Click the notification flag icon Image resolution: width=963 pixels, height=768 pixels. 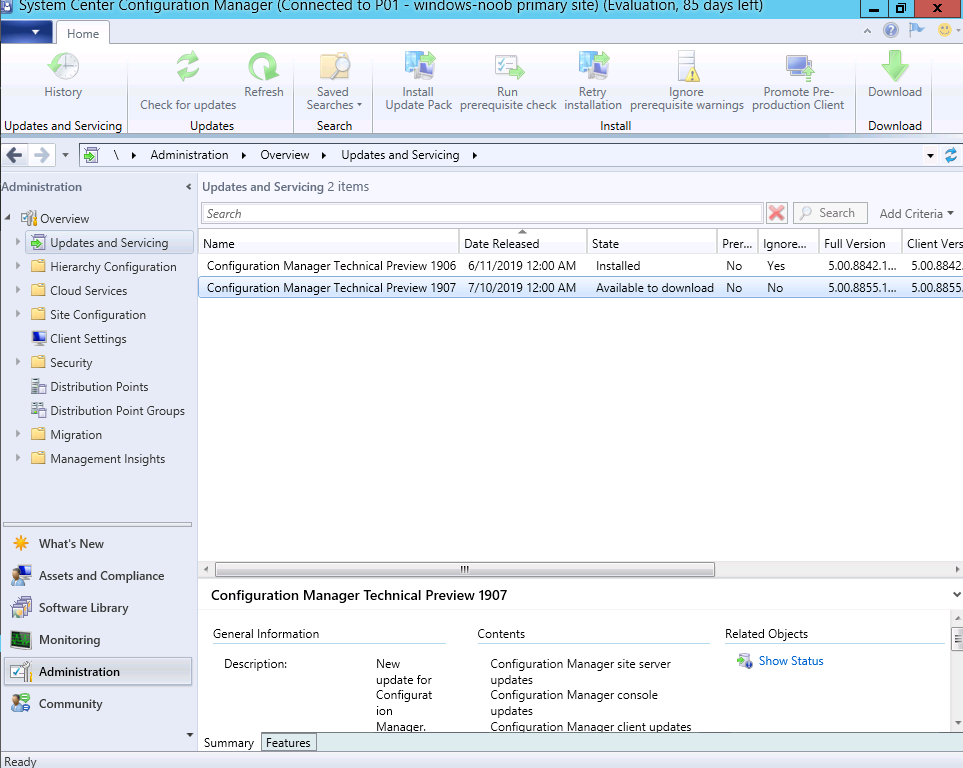click(916, 29)
